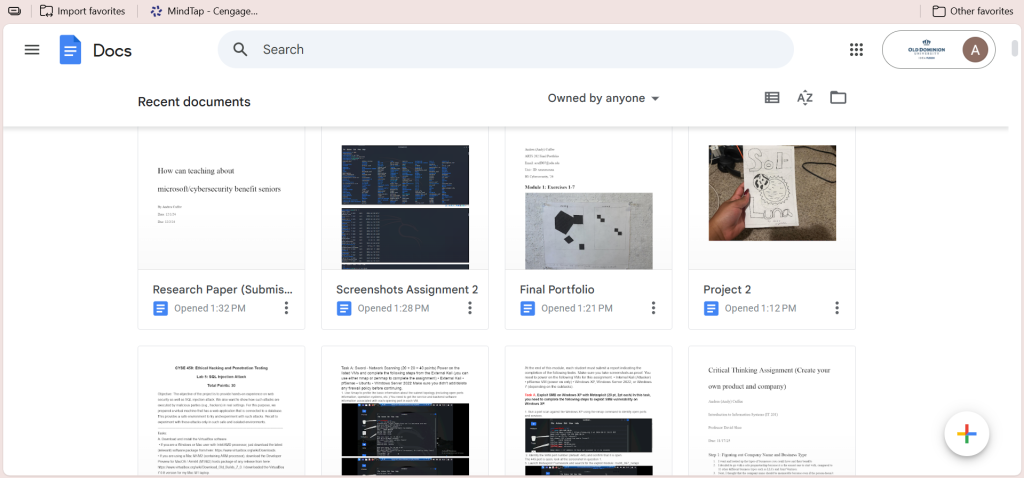
Task: Click the Google Docs logo icon
Action: pos(70,50)
